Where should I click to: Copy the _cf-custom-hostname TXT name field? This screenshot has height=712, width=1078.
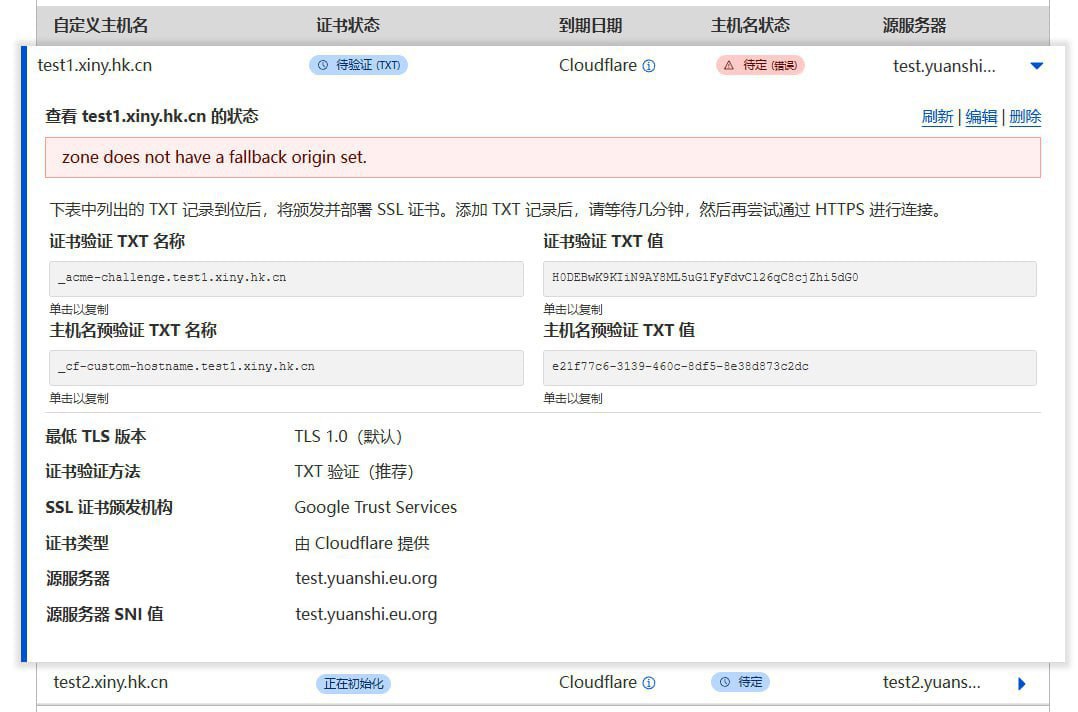286,367
